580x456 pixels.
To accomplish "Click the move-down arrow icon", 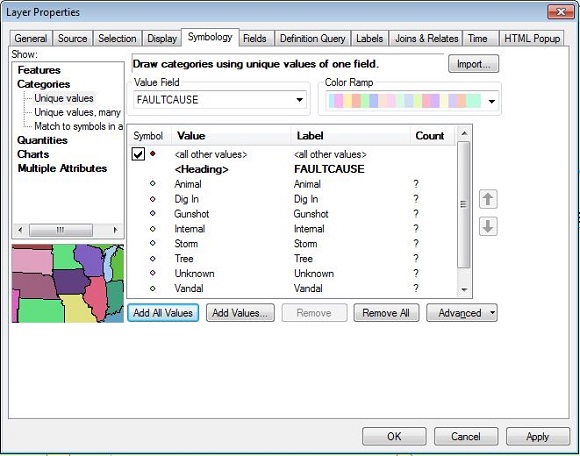I will (488, 226).
